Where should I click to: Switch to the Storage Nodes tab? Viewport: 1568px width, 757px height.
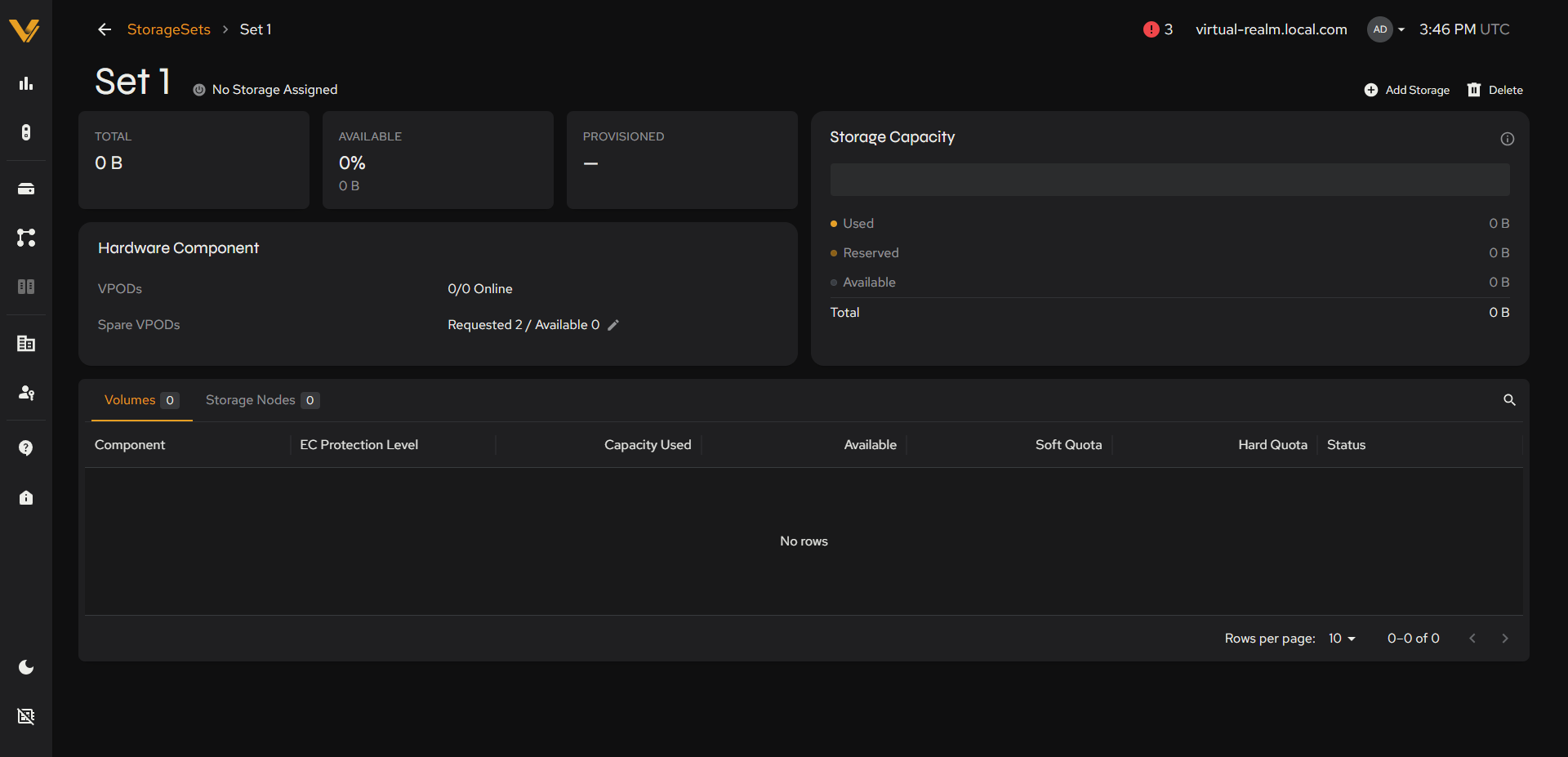[x=262, y=400]
